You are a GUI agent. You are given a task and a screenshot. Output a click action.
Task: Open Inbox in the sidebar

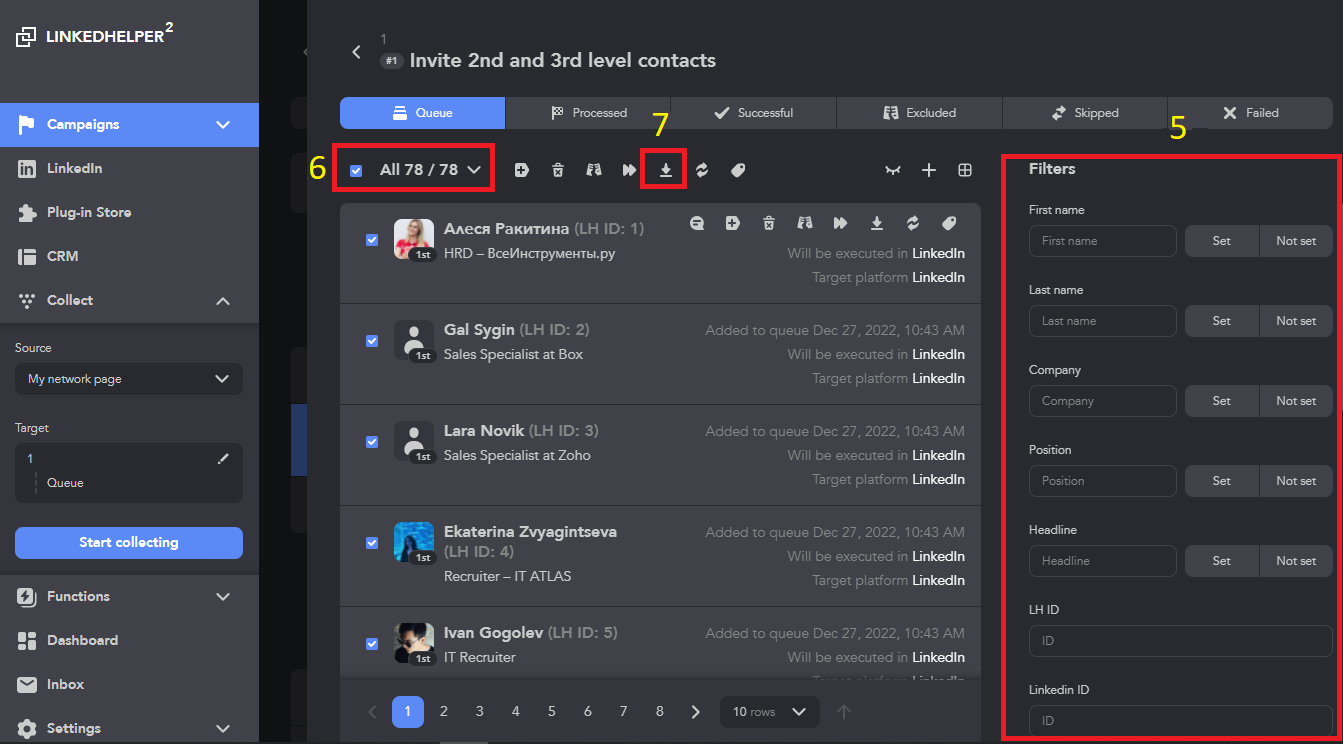click(x=129, y=685)
